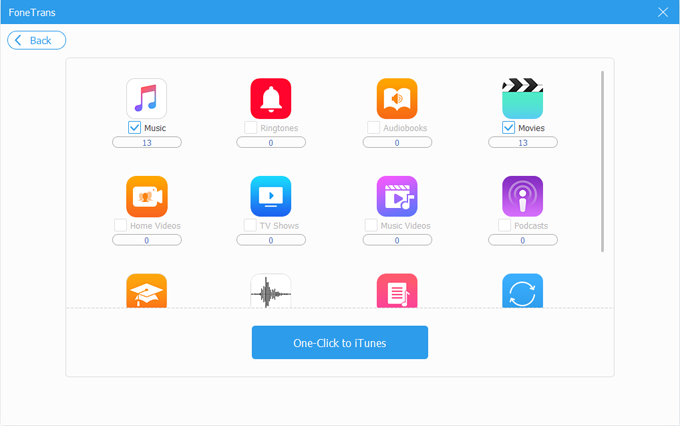This screenshot has width=680, height=426.
Task: Select the Voice Memos waveform icon
Action: click(x=270, y=290)
